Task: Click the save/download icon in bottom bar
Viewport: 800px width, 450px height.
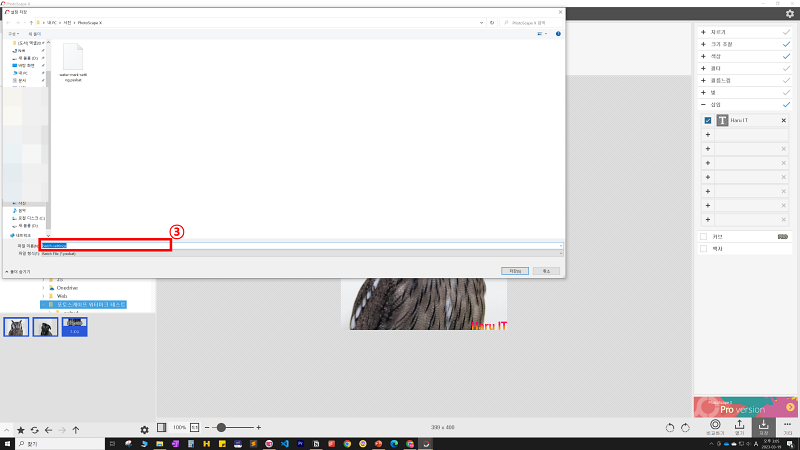Action: tap(763, 424)
